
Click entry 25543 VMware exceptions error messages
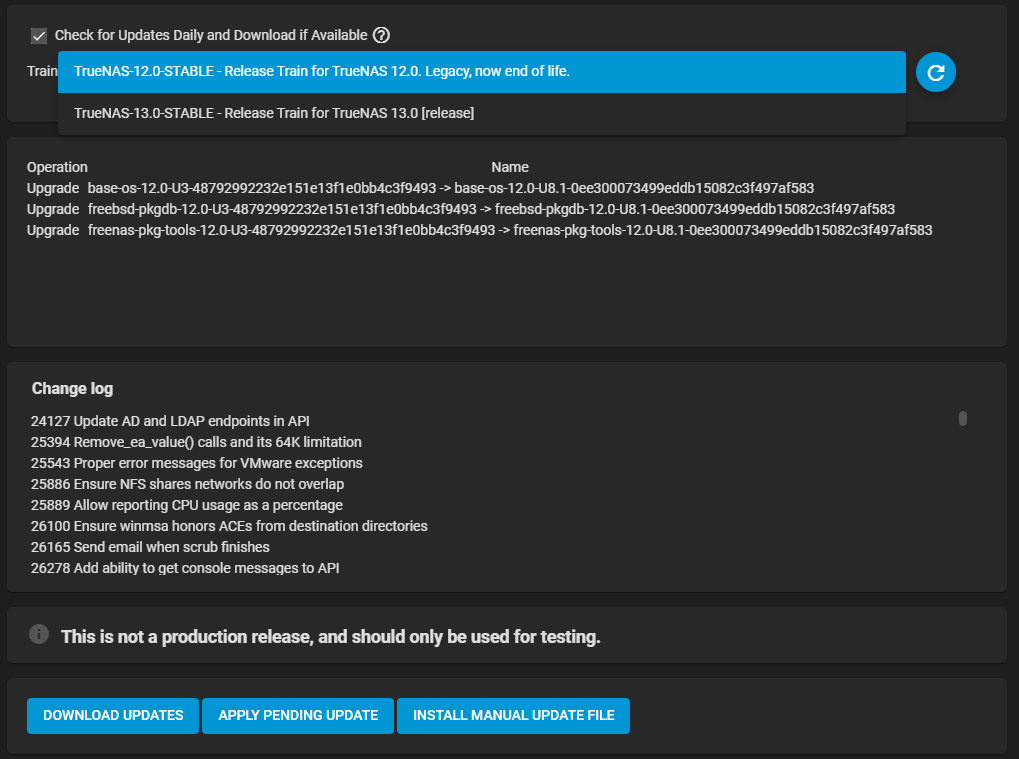pos(196,463)
